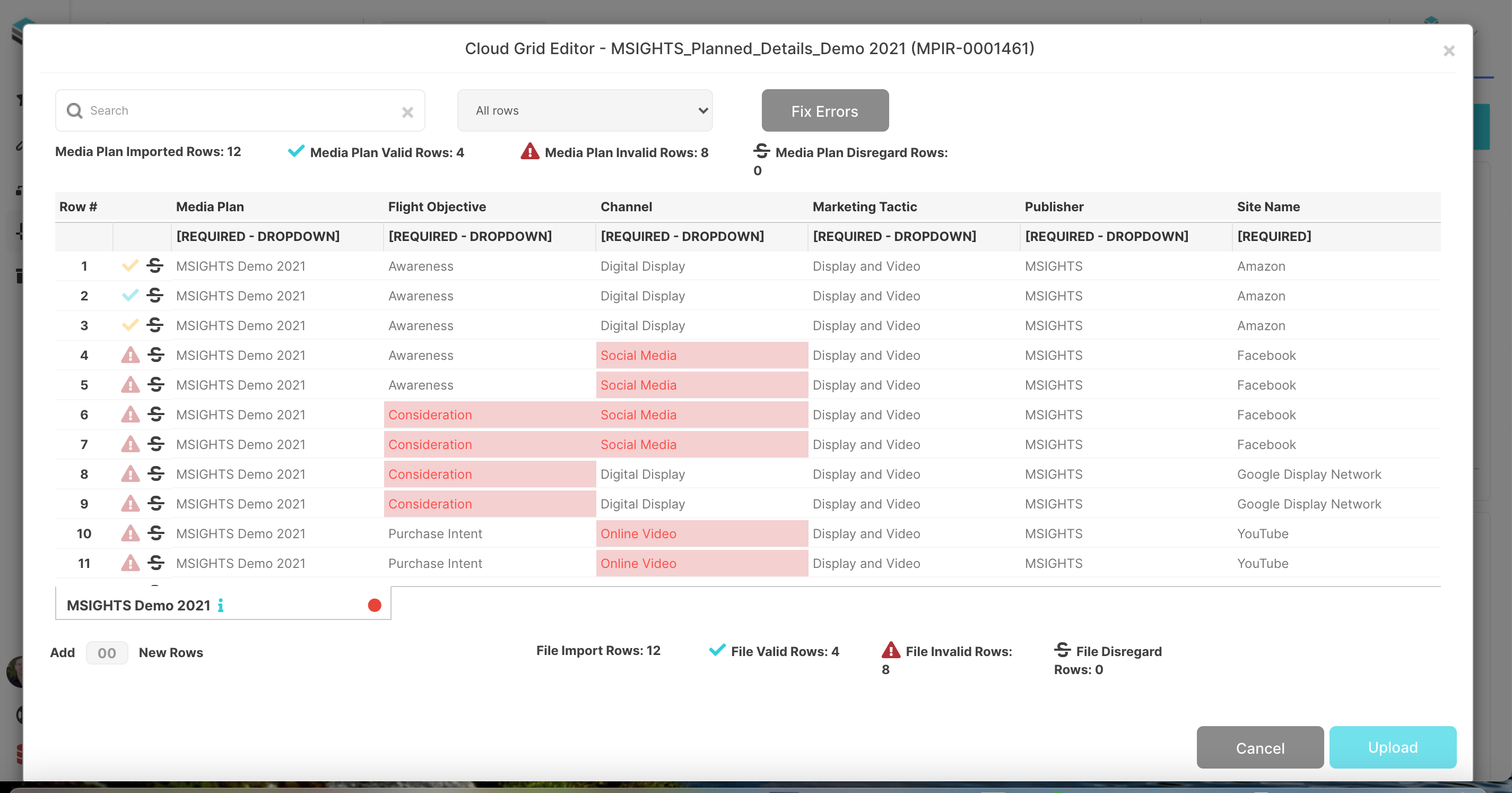Viewport: 1512px width, 793px height.
Task: Toggle disregard for row 5
Action: (x=155, y=385)
